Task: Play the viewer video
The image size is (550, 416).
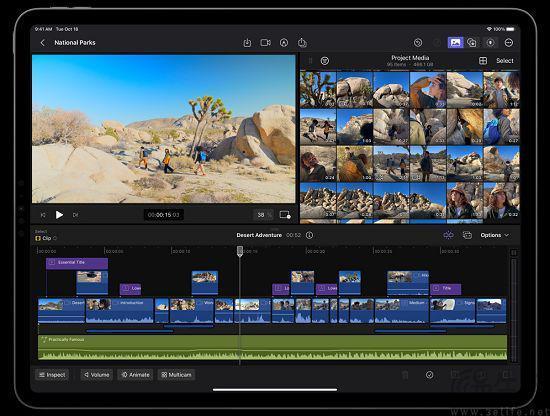Action: pos(60,215)
